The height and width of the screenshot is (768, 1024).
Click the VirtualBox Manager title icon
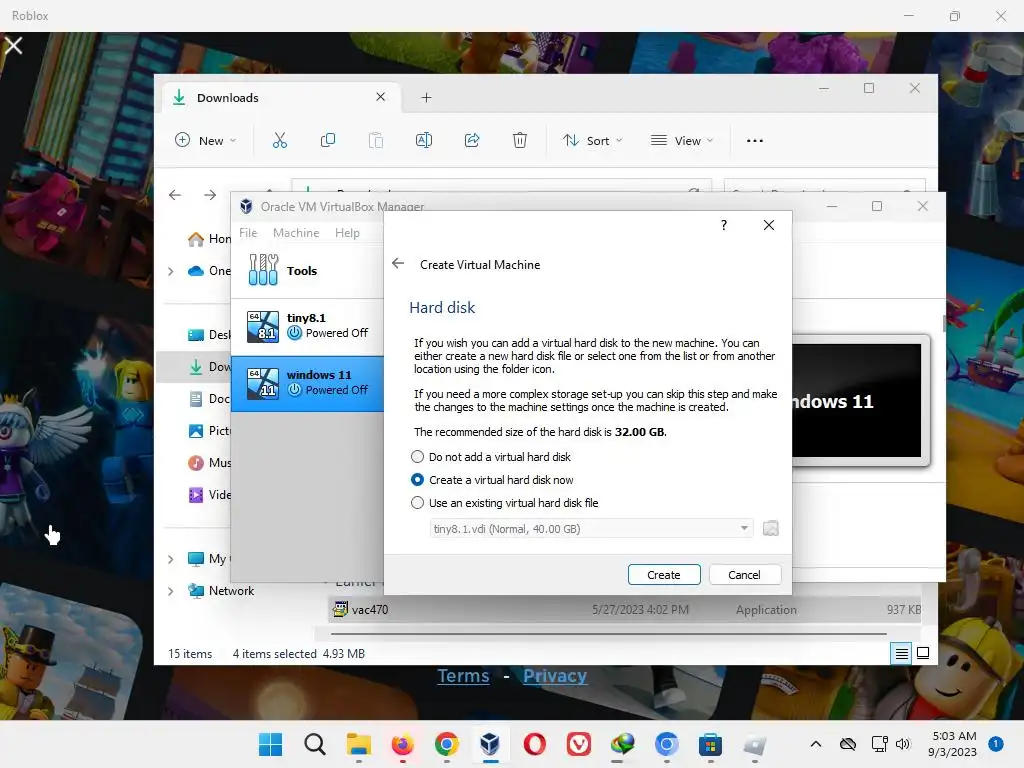(246, 206)
